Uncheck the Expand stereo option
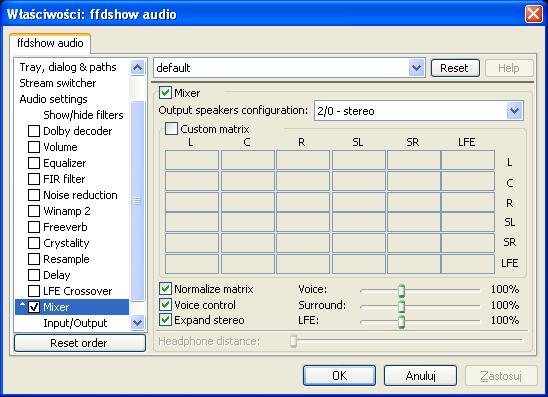Viewport: 548px width, 397px height. 165,320
